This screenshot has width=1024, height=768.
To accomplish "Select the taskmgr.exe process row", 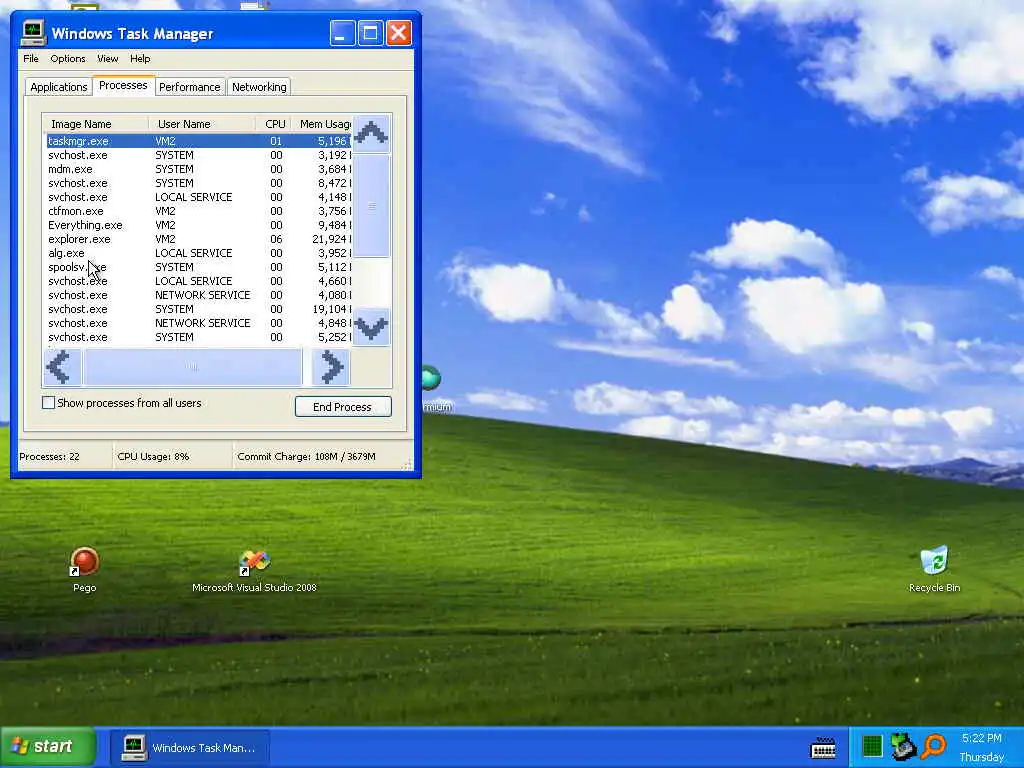I will pos(199,141).
